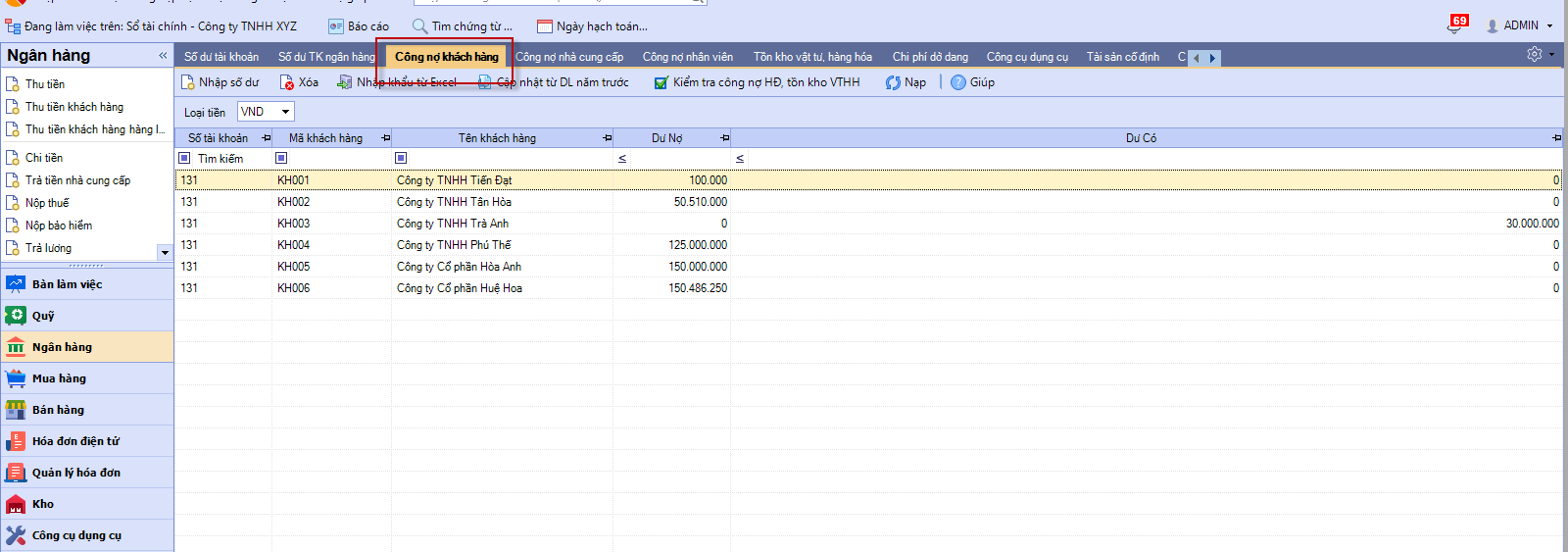Open notifications bell with badge 69
The height and width of the screenshot is (552, 1568).
coord(1457,25)
